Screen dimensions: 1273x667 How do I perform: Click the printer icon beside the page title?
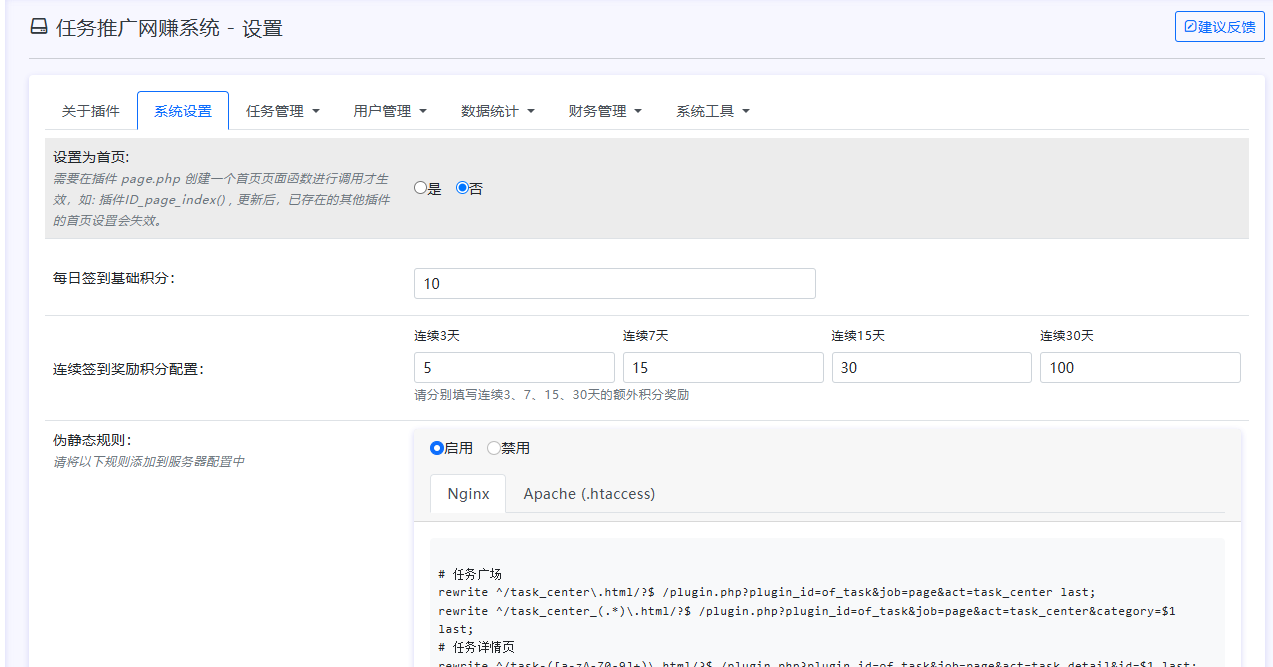click(x=39, y=28)
